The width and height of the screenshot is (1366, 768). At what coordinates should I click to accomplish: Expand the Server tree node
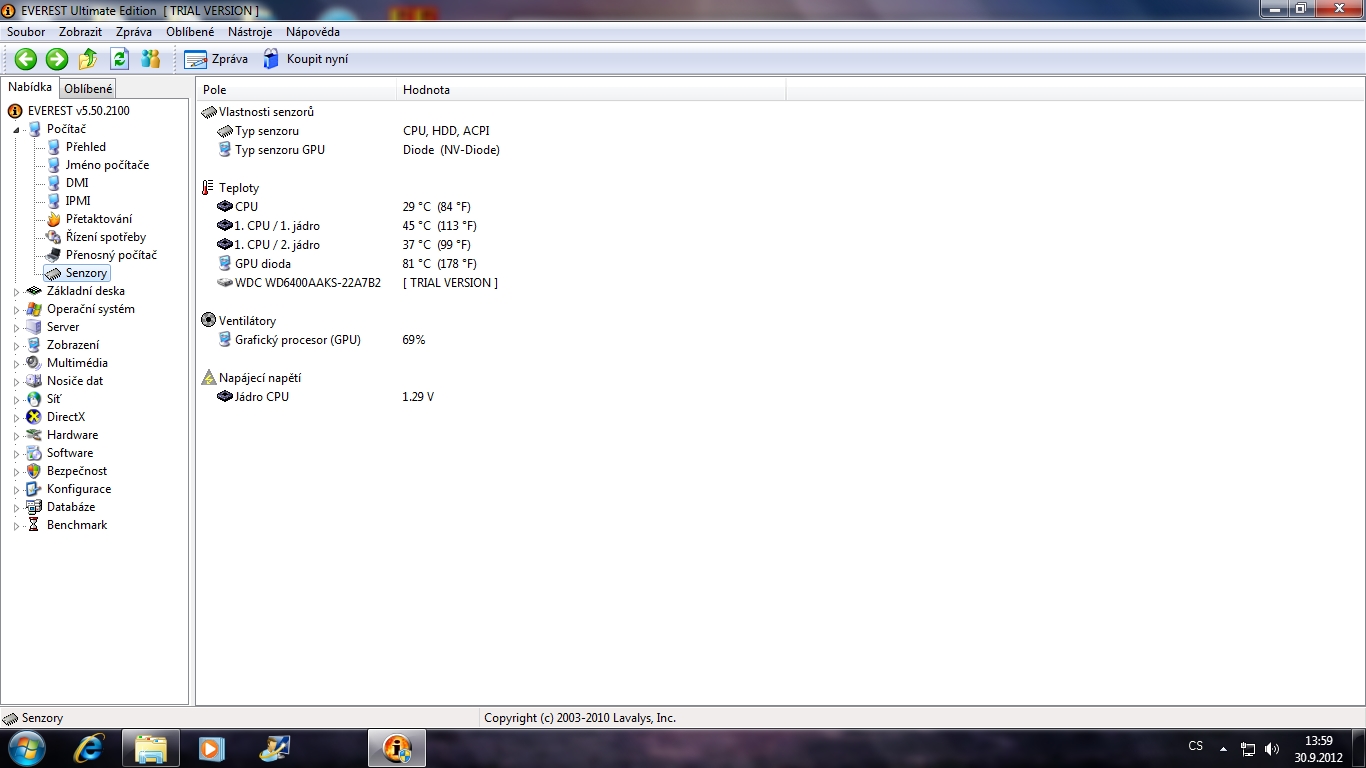(x=16, y=327)
